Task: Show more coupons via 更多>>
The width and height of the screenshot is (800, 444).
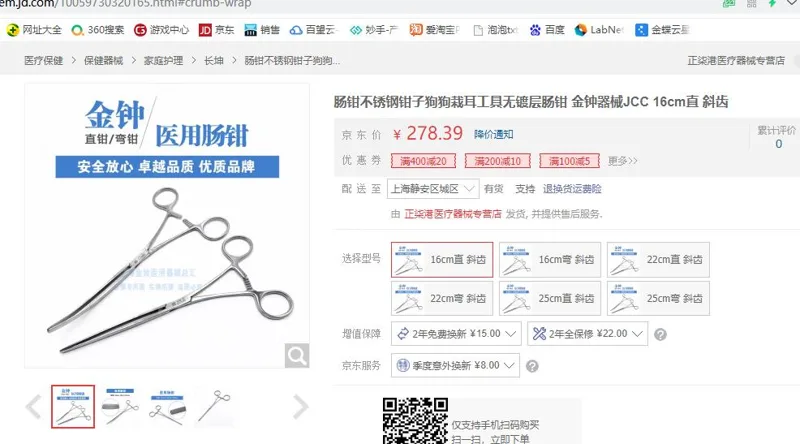Action: click(622, 161)
